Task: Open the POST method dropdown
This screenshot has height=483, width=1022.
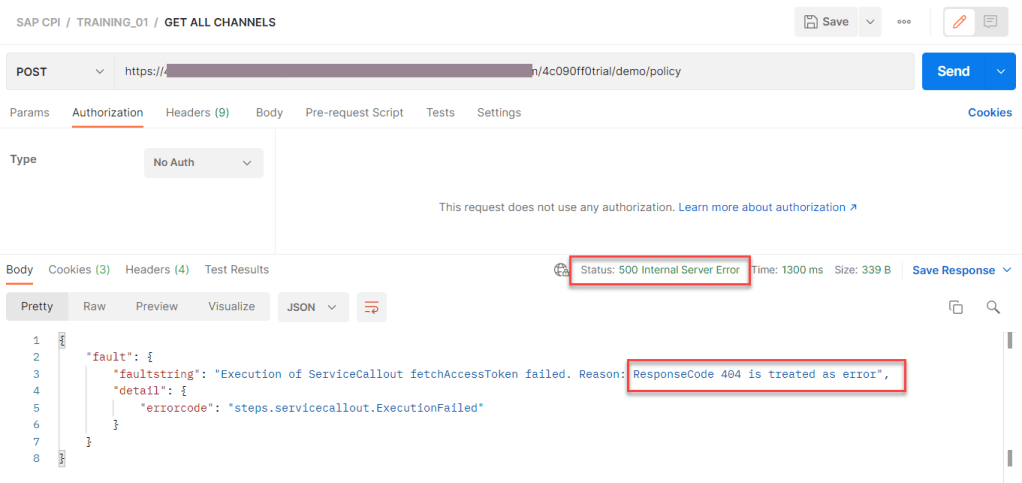Action: point(60,72)
